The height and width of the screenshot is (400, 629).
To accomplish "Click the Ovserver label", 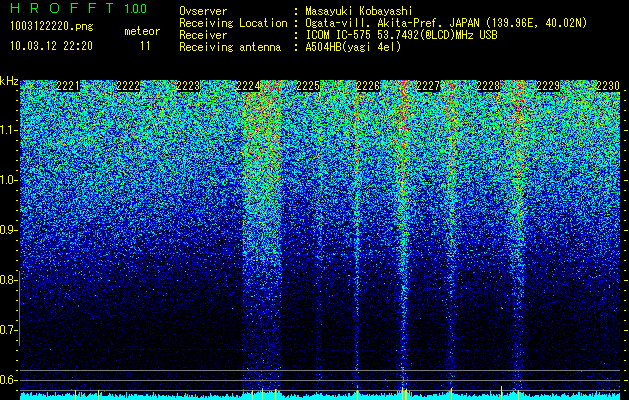I will [x=203, y=11].
